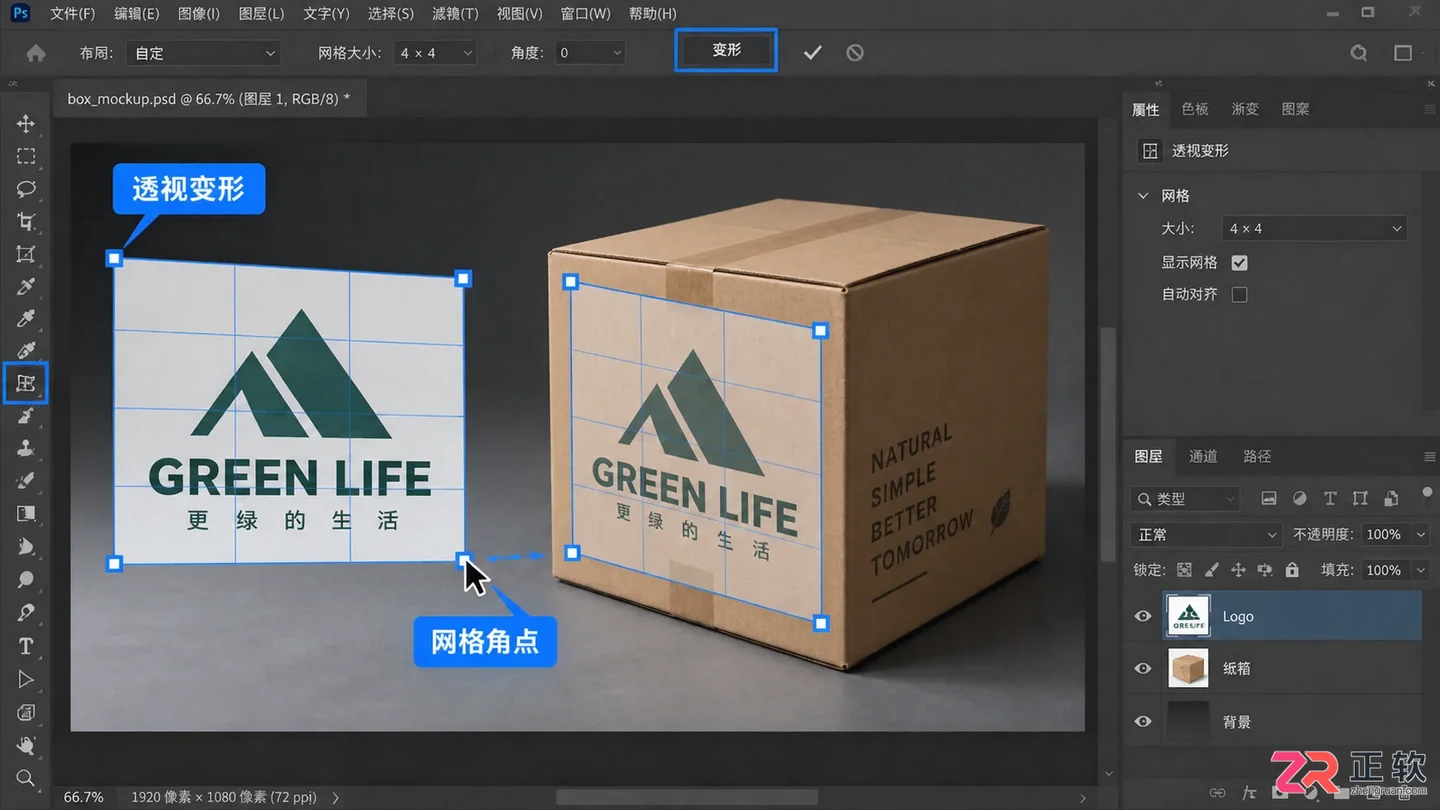Open the 角度 dropdown
1440x810 pixels.
[590, 53]
